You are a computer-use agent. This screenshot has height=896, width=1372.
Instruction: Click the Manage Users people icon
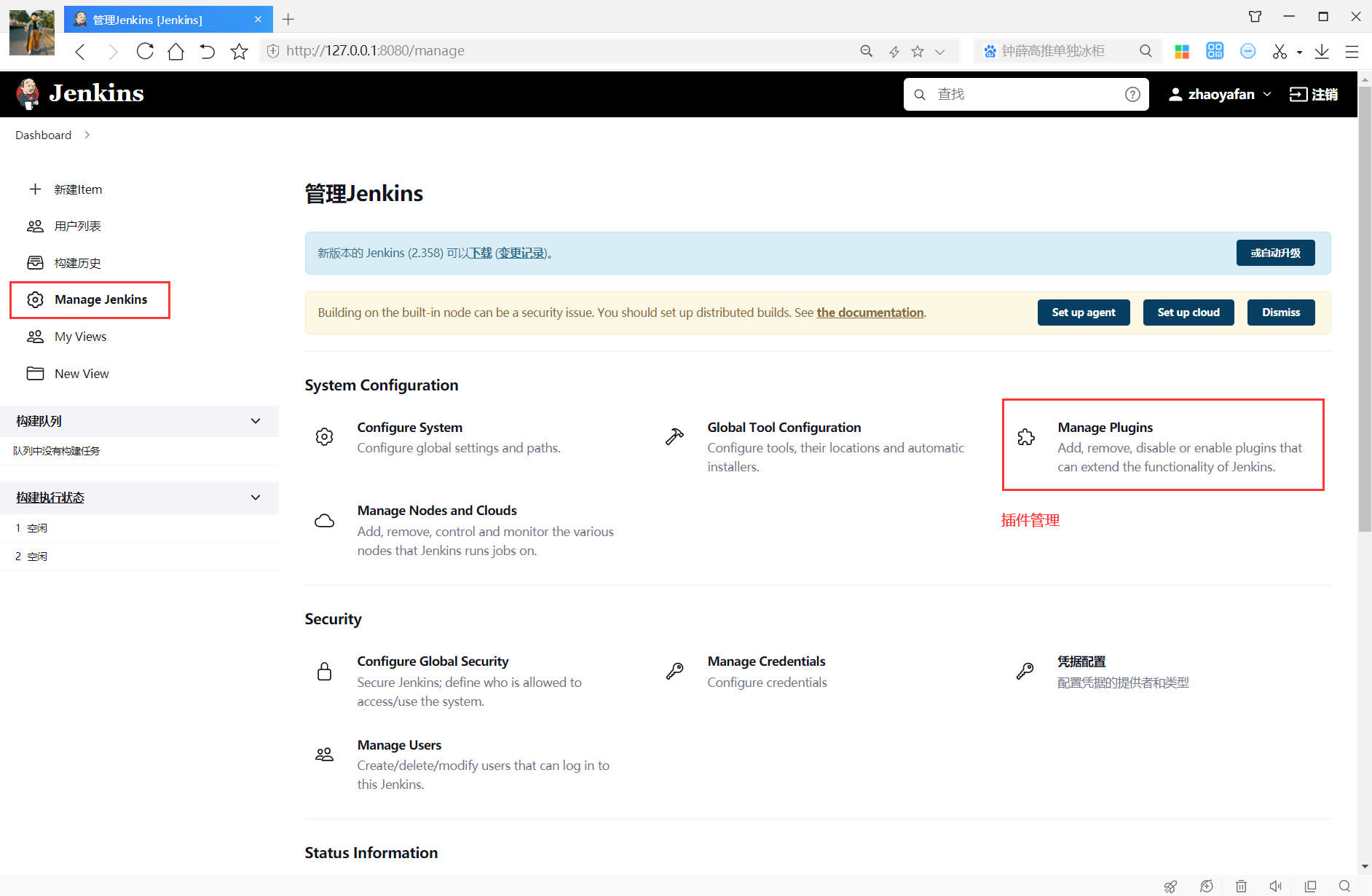(x=325, y=755)
